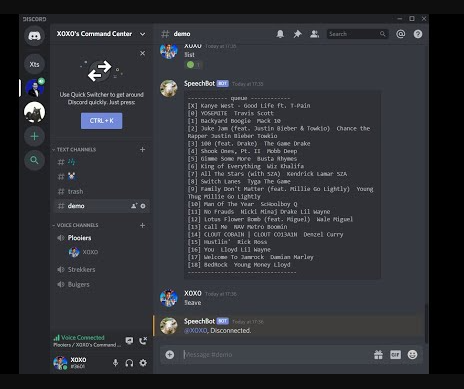This screenshot has height=389, width=464.
Task: Open Discord home direct messages icon
Action: [x=34, y=36]
